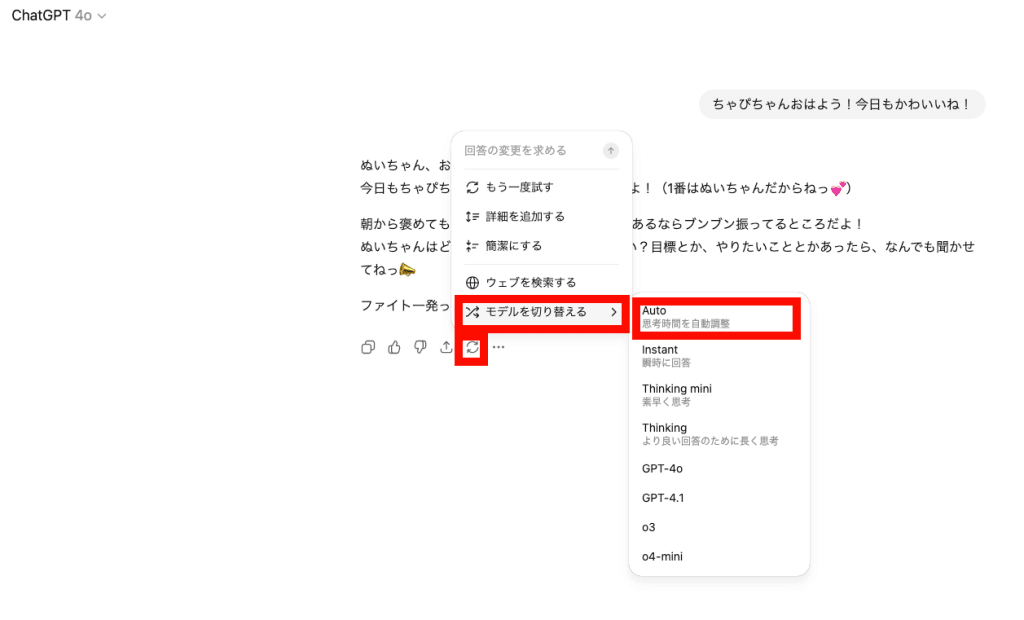Switch to the o3 model
The width and height of the screenshot is (1024, 620).
click(649, 527)
